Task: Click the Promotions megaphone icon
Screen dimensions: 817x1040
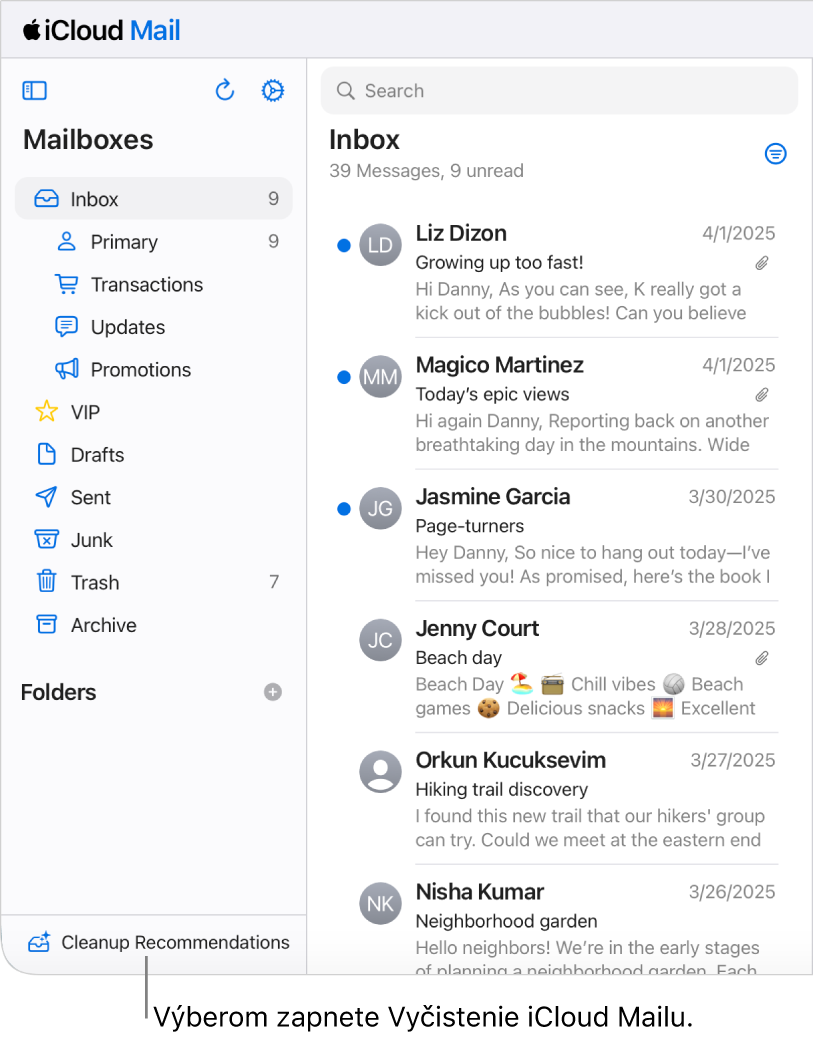Action: point(66,369)
